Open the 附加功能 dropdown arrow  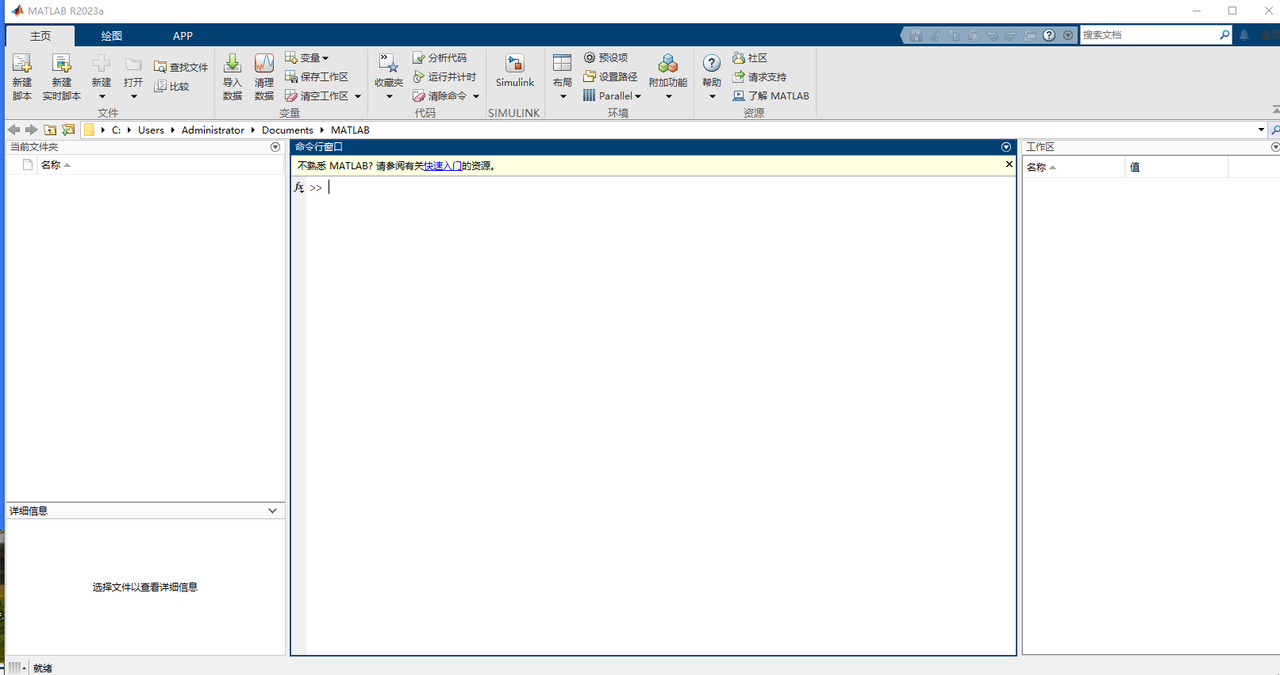(668, 97)
